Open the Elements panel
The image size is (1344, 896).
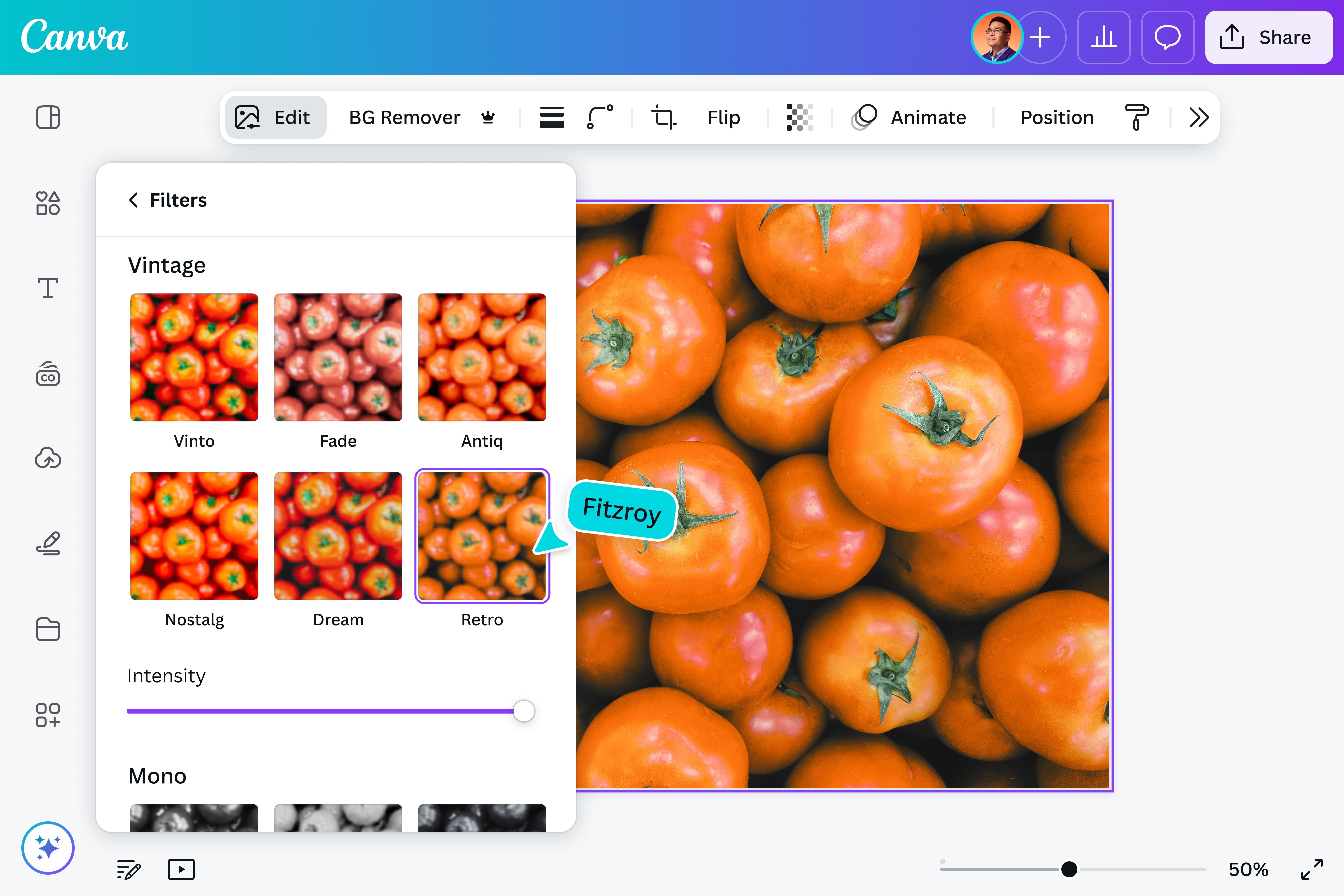48,203
